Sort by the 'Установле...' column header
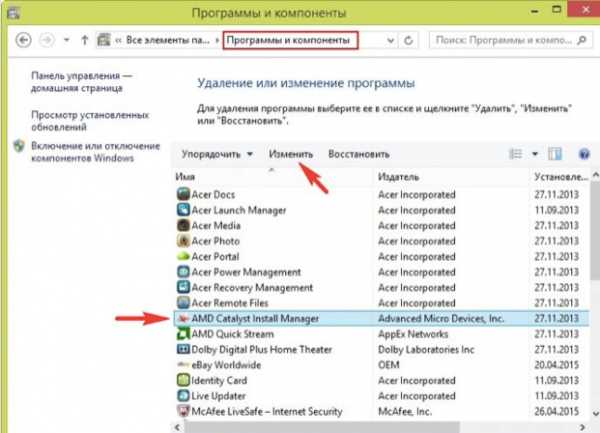The width and height of the screenshot is (600, 433). (x=560, y=177)
